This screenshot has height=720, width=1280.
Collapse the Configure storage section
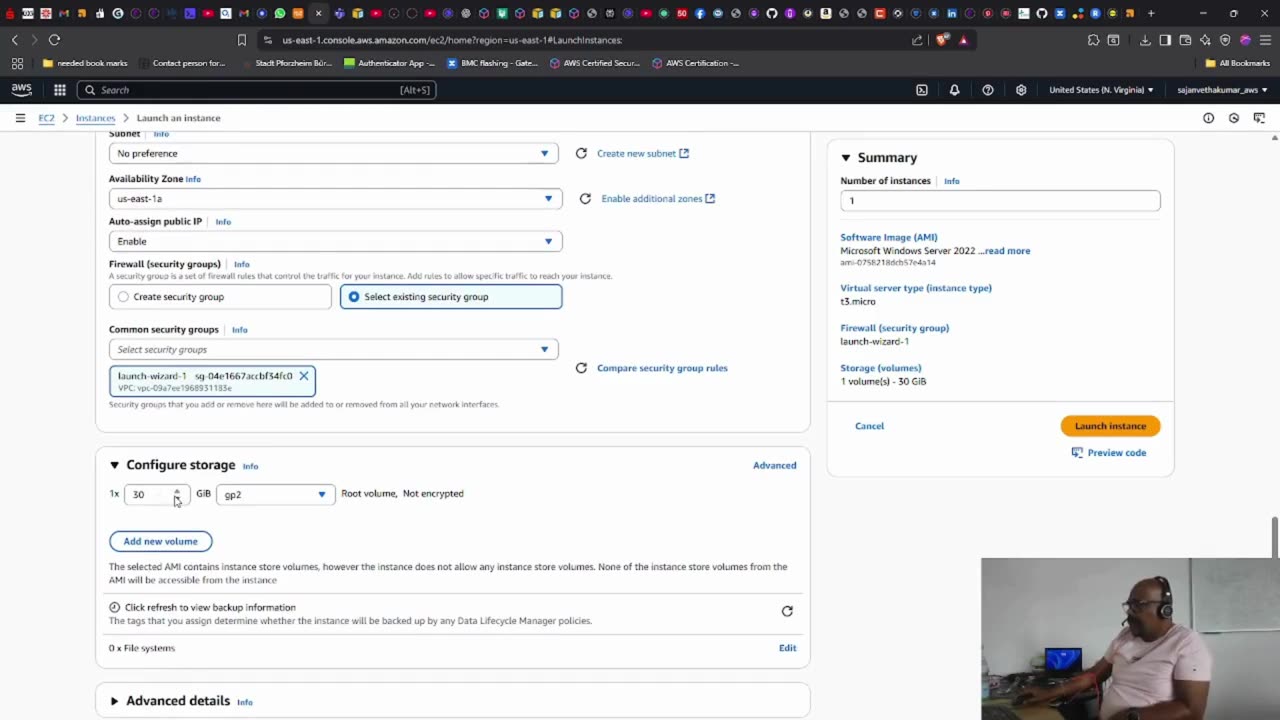114,465
